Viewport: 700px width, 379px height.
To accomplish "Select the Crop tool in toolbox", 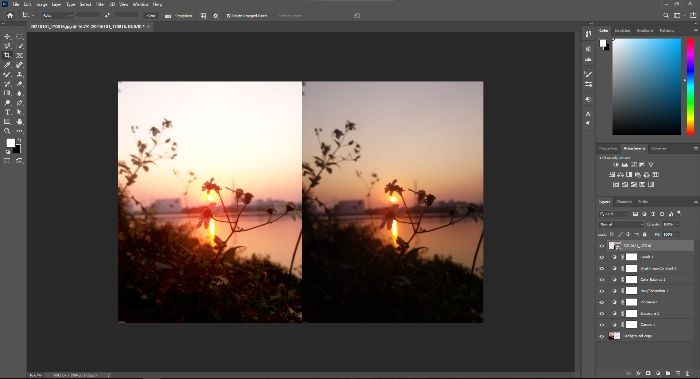I will tap(7, 55).
